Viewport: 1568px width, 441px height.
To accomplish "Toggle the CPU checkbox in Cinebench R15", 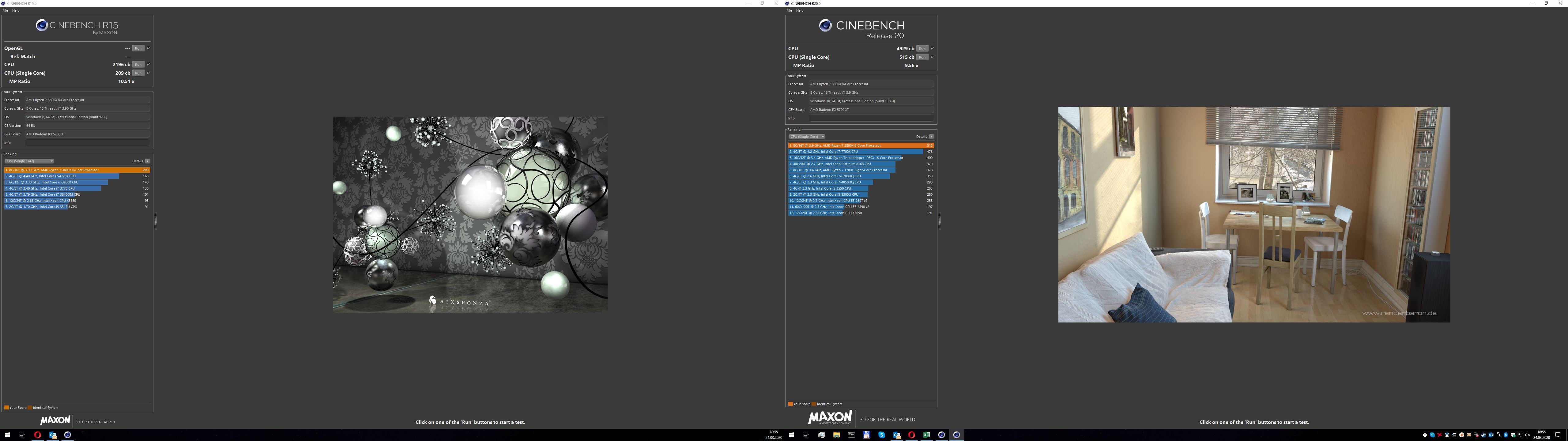I will point(149,65).
